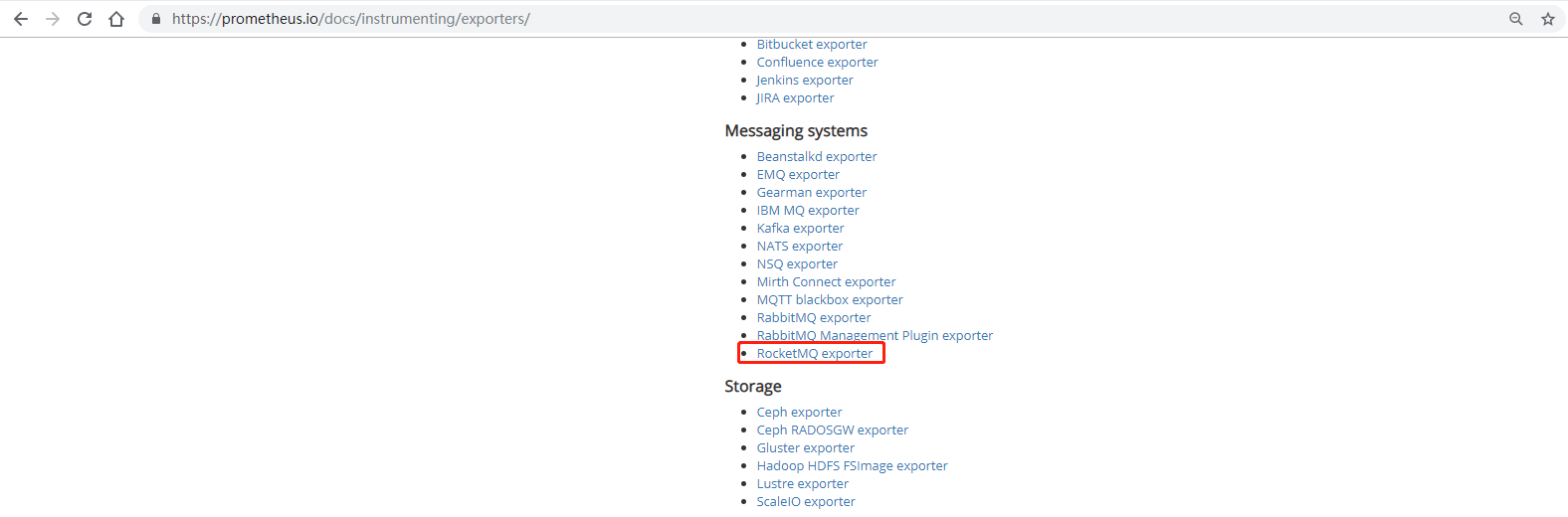Image resolution: width=1568 pixels, height=517 pixels.
Task: Open the Gluster exporter link
Action: (805, 448)
